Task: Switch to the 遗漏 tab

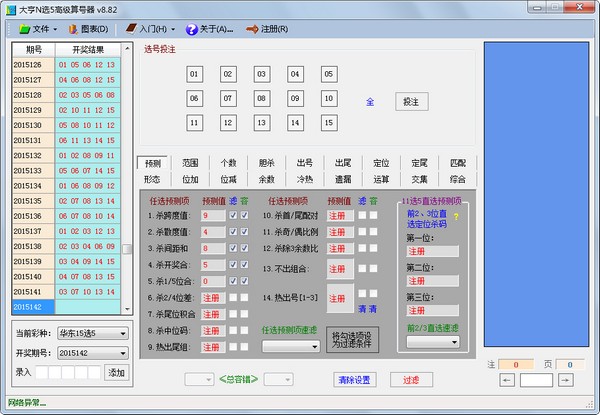Action: pos(343,179)
